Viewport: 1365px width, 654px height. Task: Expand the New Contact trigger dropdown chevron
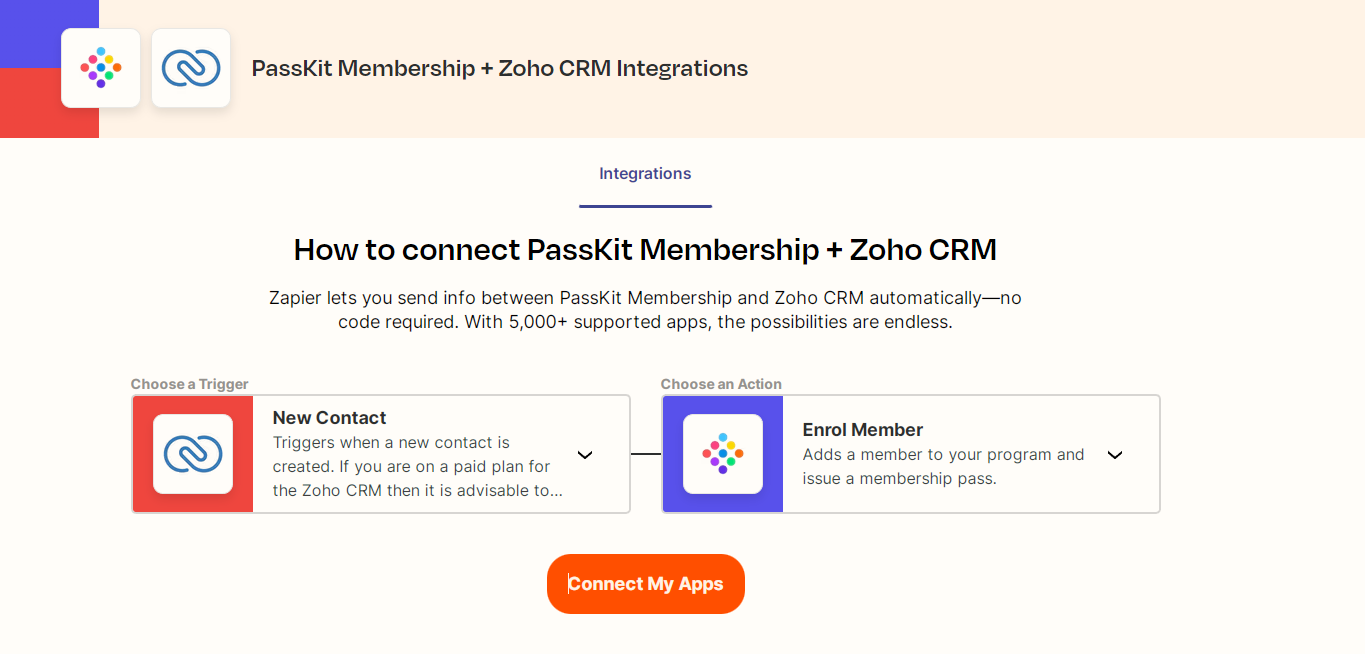click(585, 455)
